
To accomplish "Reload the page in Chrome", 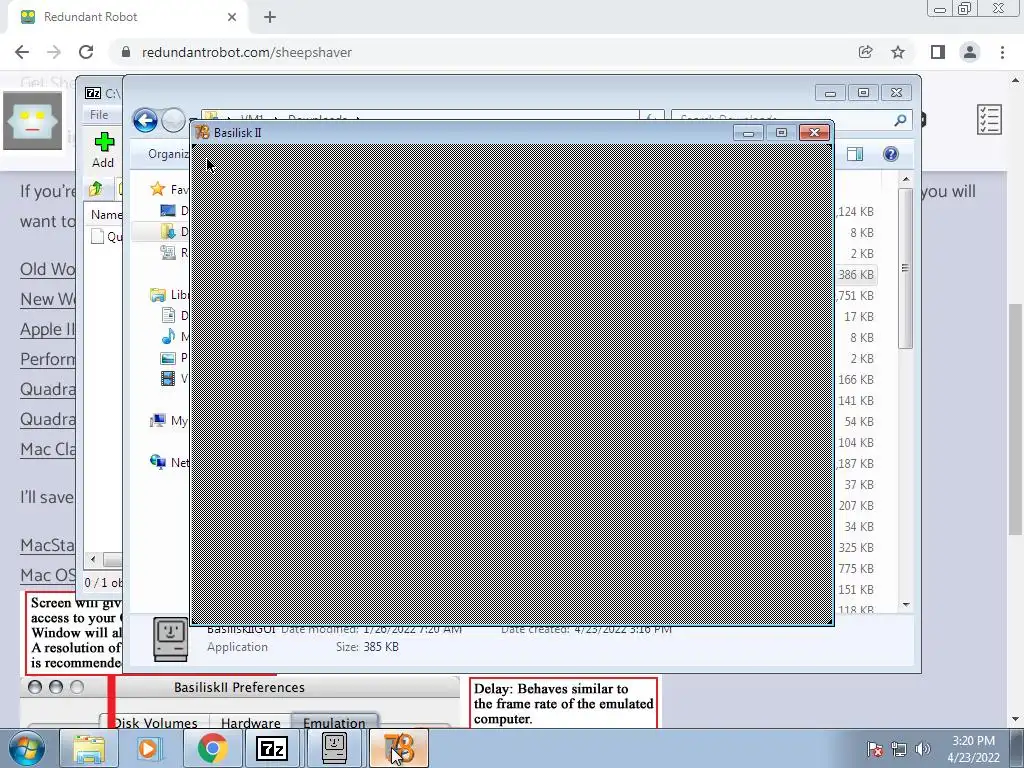I will pos(86,52).
